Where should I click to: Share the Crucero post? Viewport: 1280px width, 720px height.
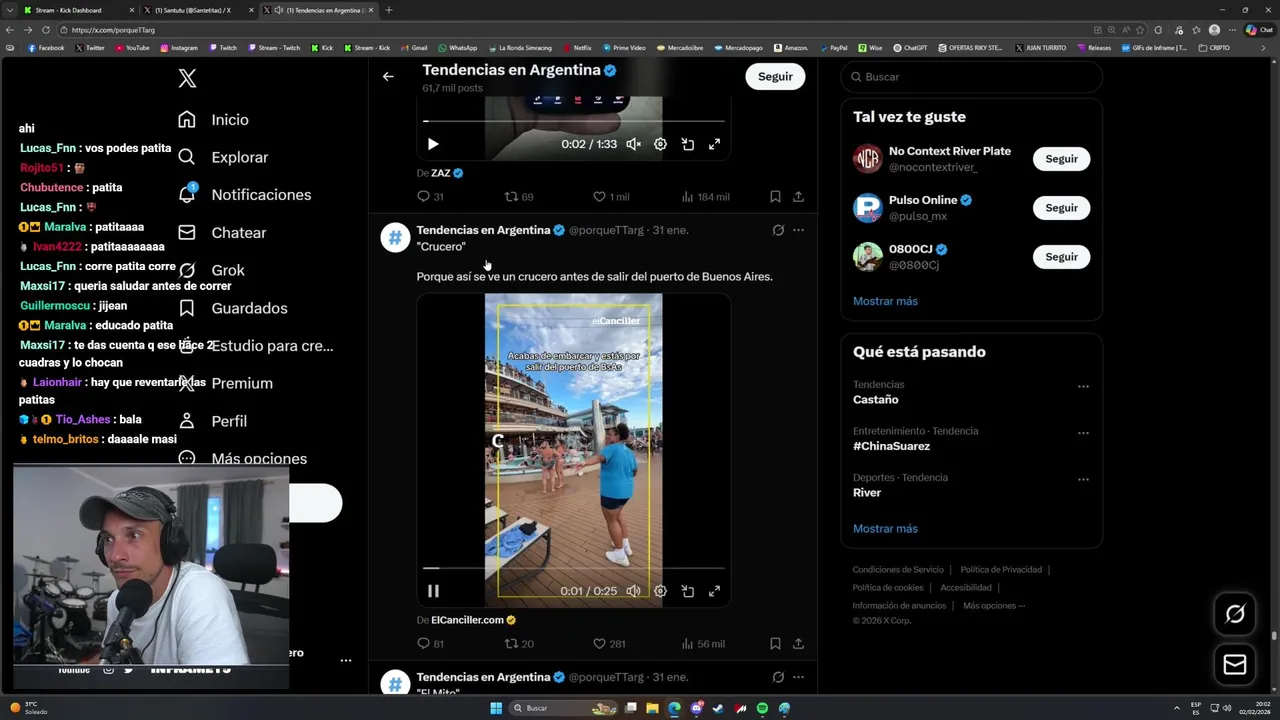(798, 644)
